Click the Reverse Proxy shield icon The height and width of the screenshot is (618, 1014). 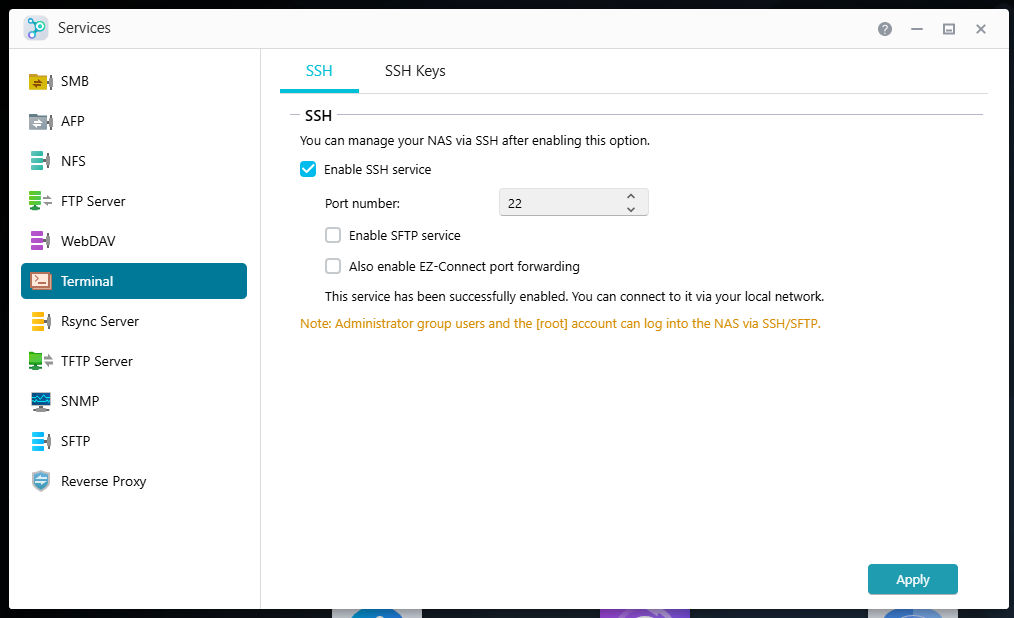pyautogui.click(x=41, y=482)
